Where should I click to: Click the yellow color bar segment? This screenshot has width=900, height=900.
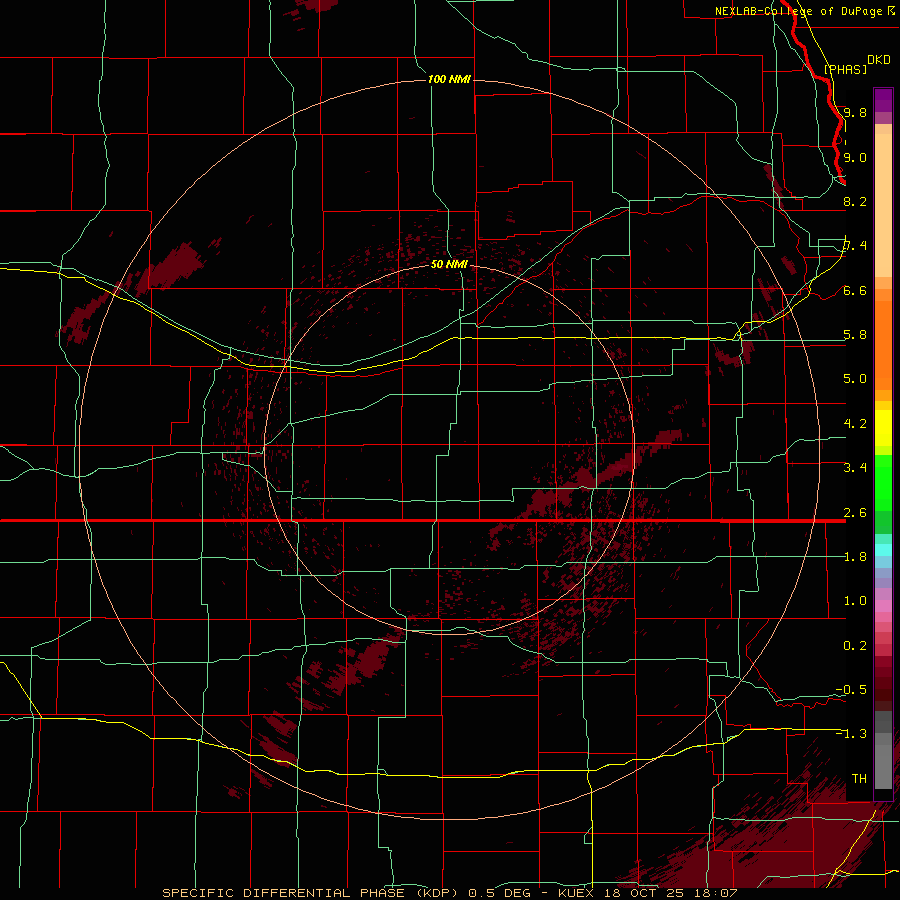click(x=883, y=428)
